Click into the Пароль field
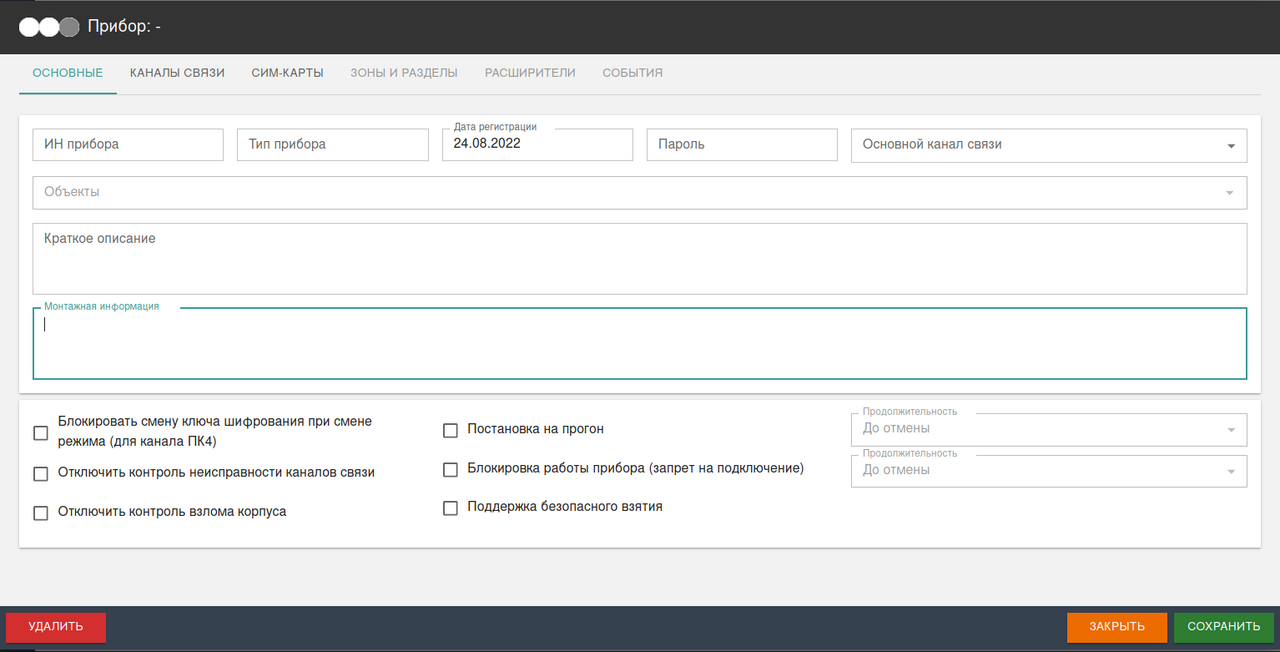The width and height of the screenshot is (1280, 652). click(741, 145)
